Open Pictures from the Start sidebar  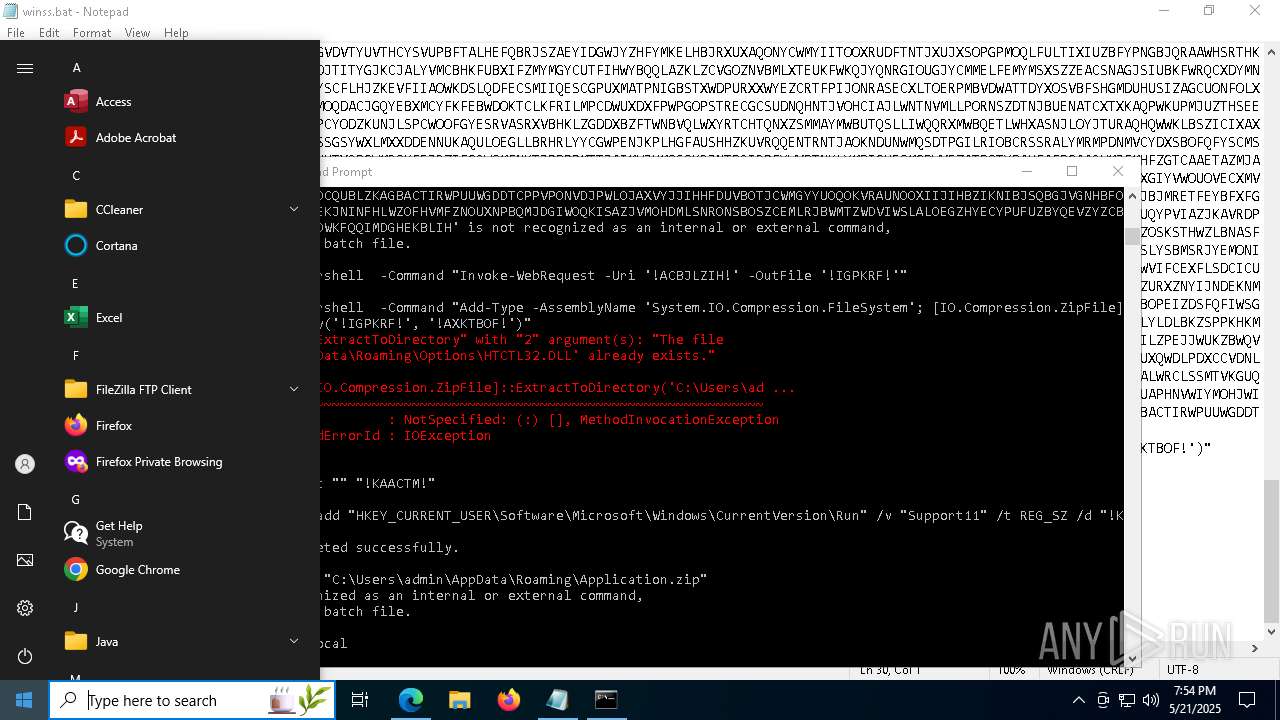click(25, 560)
